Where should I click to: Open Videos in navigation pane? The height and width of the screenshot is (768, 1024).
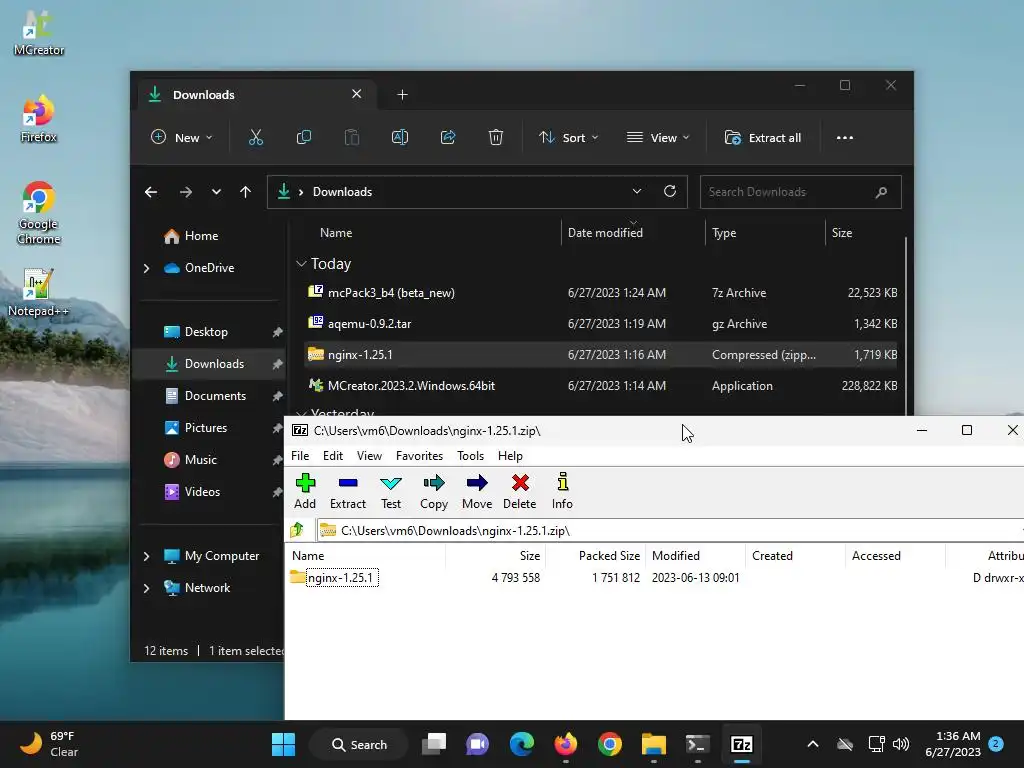pos(202,492)
